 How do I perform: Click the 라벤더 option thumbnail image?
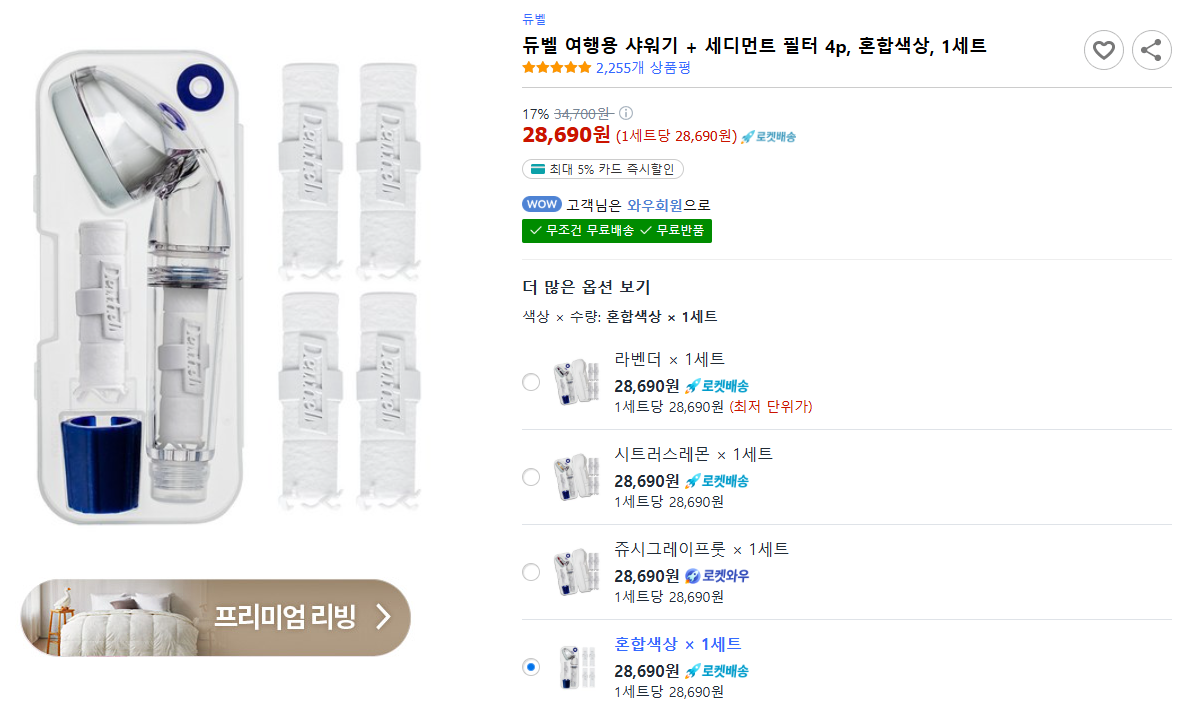point(575,382)
